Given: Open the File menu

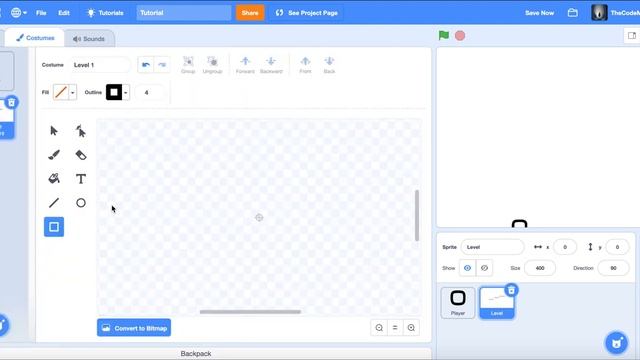Looking at the screenshot, I should pyautogui.click(x=41, y=13).
